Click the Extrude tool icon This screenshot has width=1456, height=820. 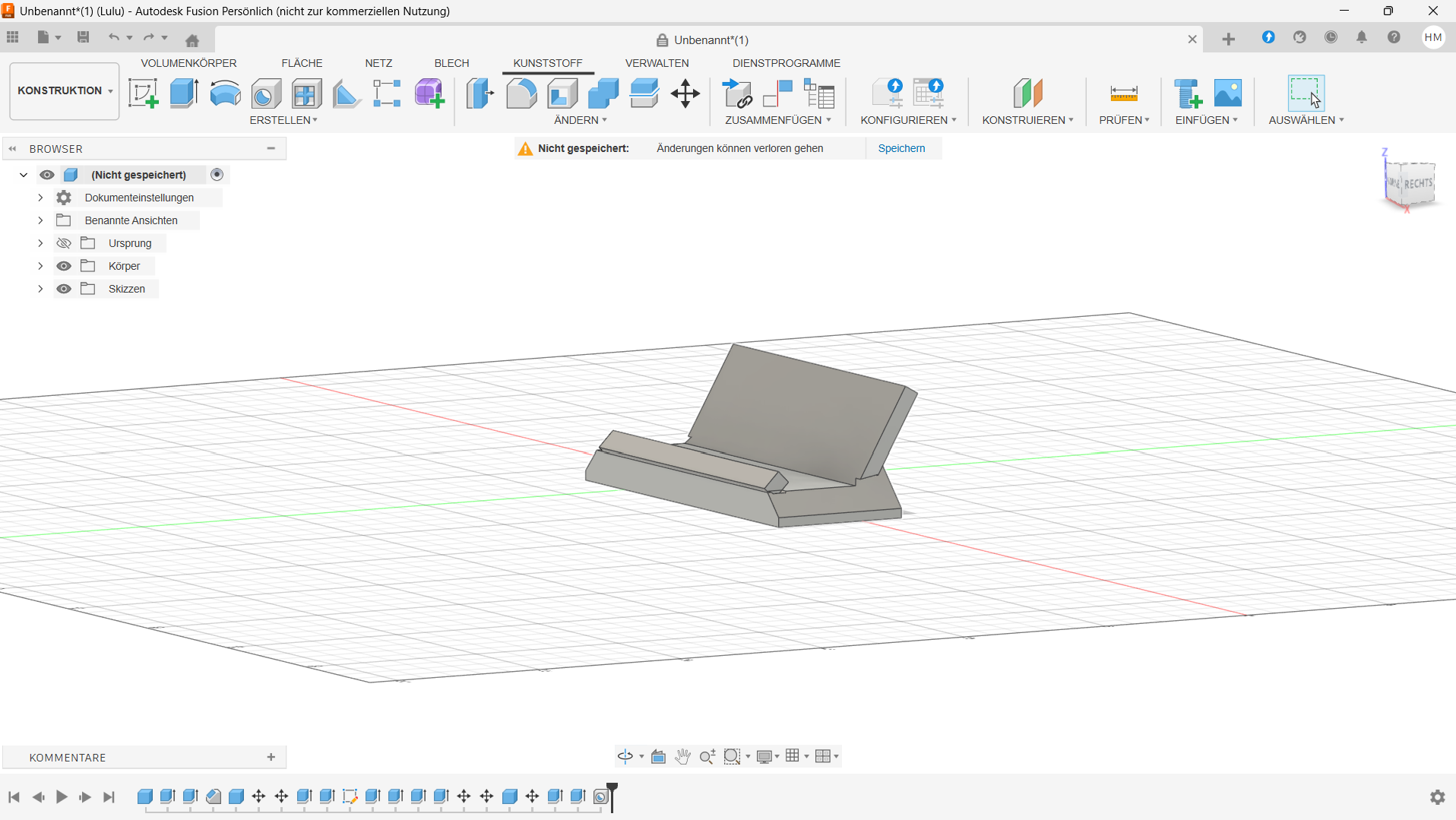[184, 93]
